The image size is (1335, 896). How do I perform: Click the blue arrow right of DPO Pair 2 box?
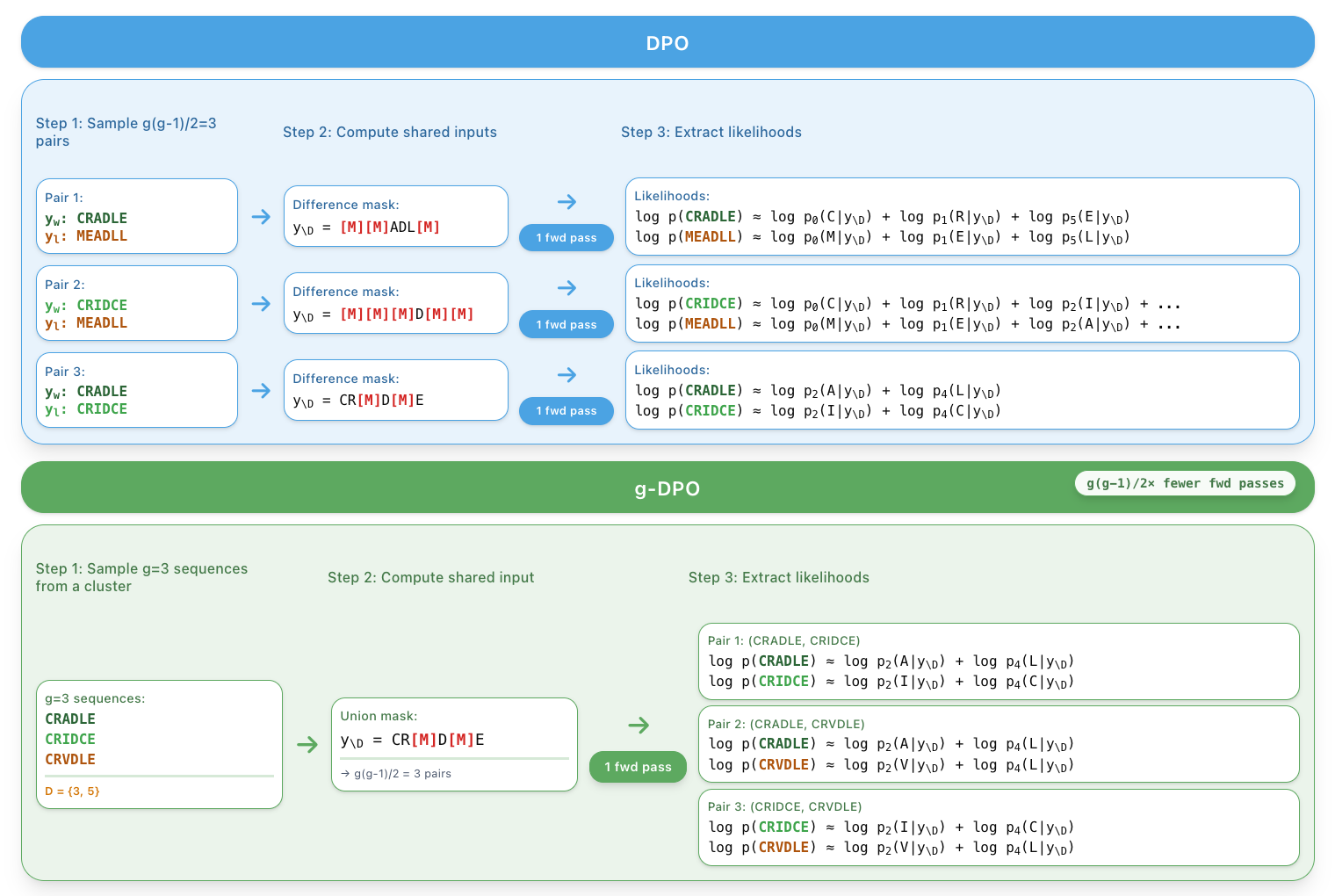(261, 304)
